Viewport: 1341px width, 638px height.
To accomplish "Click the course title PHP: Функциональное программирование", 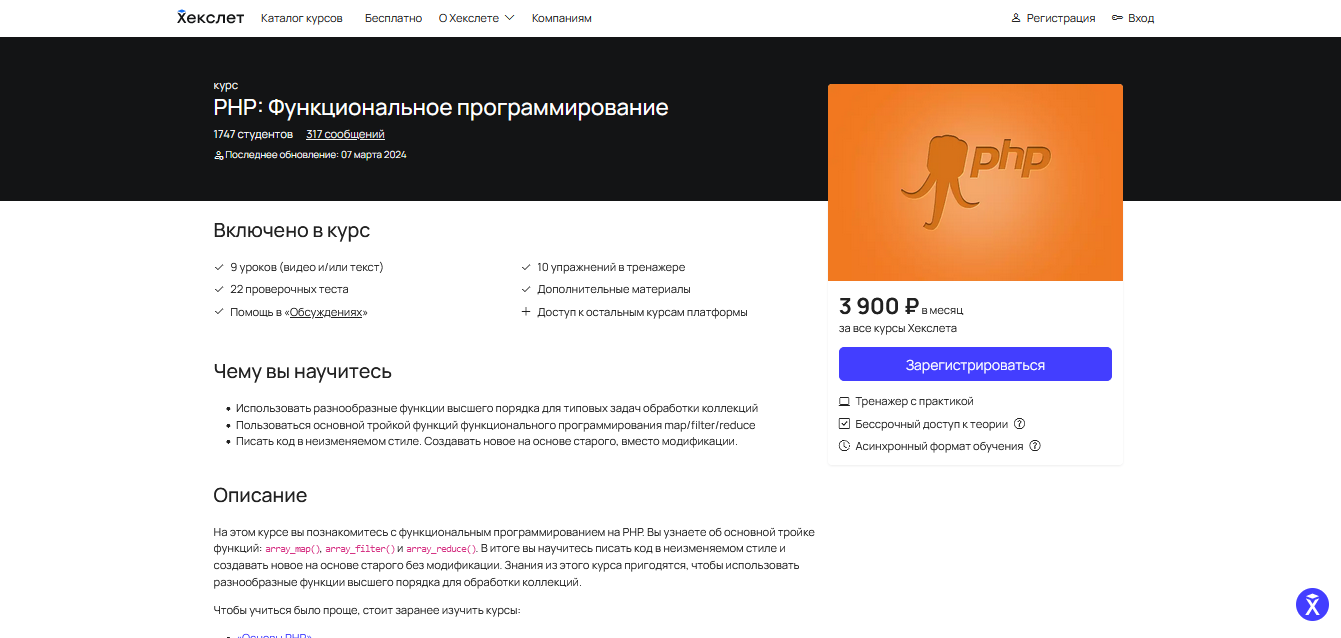I will click(441, 107).
